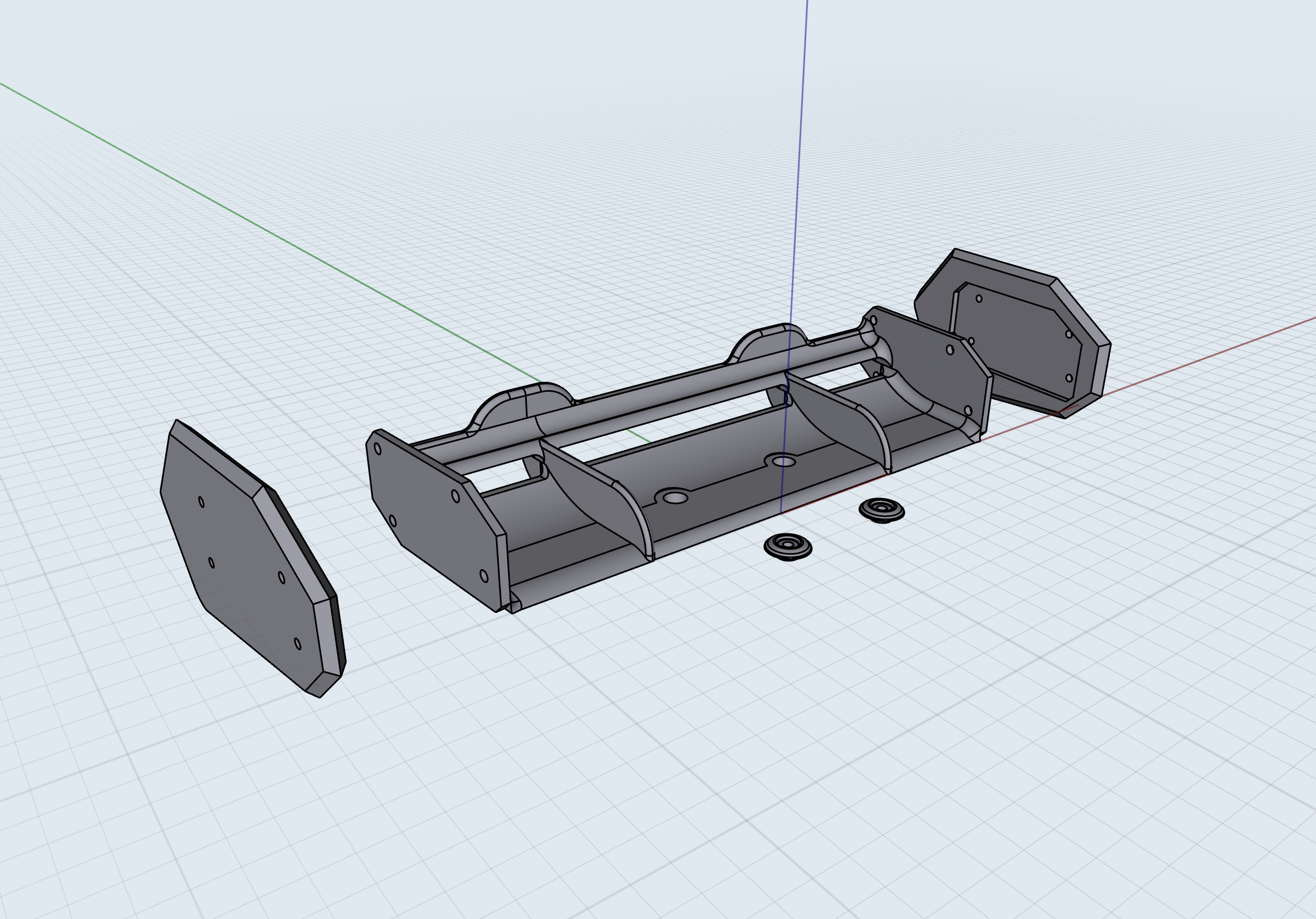
Task: Pick the ring washer closer to the camera
Action: [788, 546]
